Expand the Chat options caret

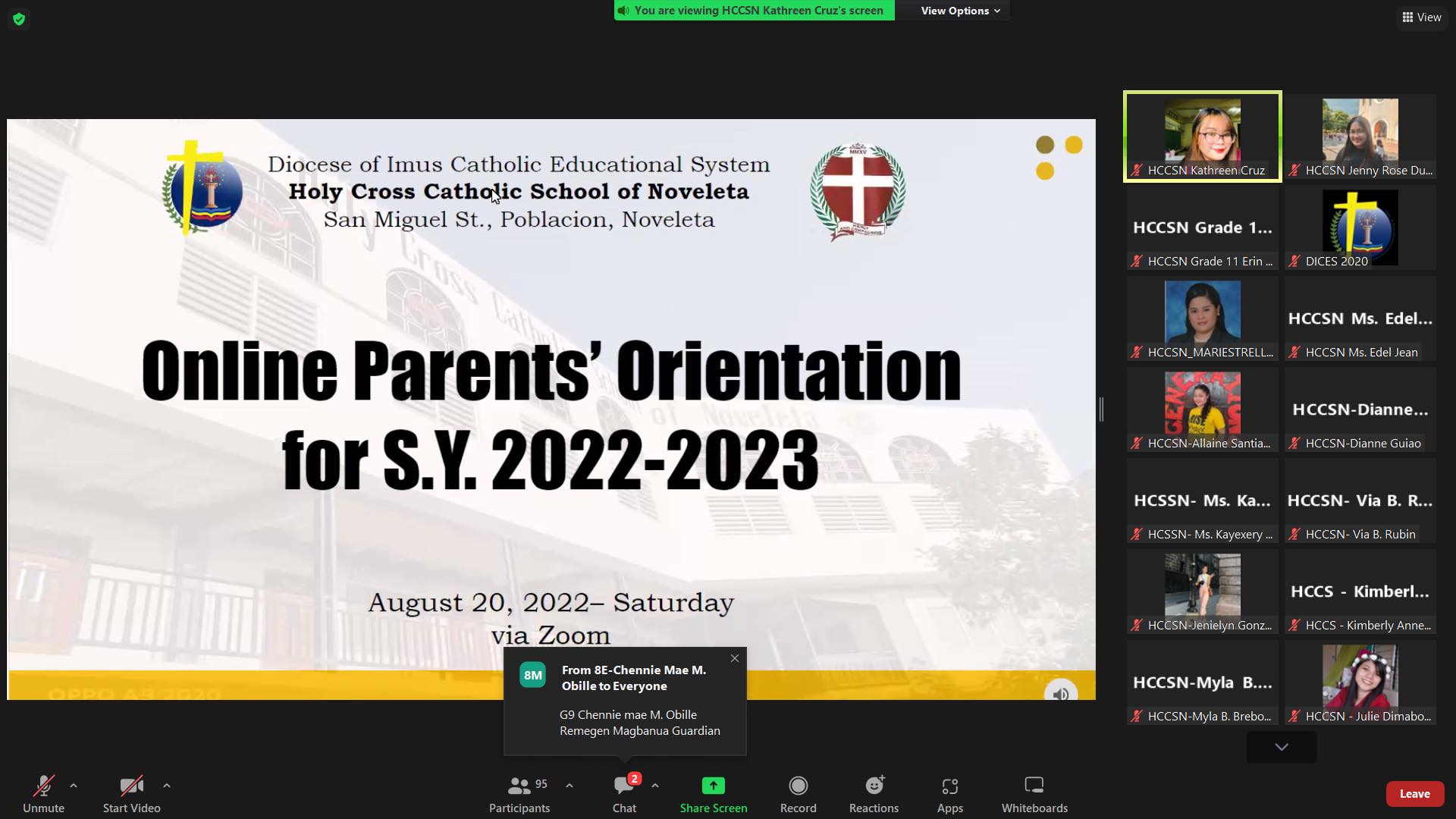coord(655,786)
